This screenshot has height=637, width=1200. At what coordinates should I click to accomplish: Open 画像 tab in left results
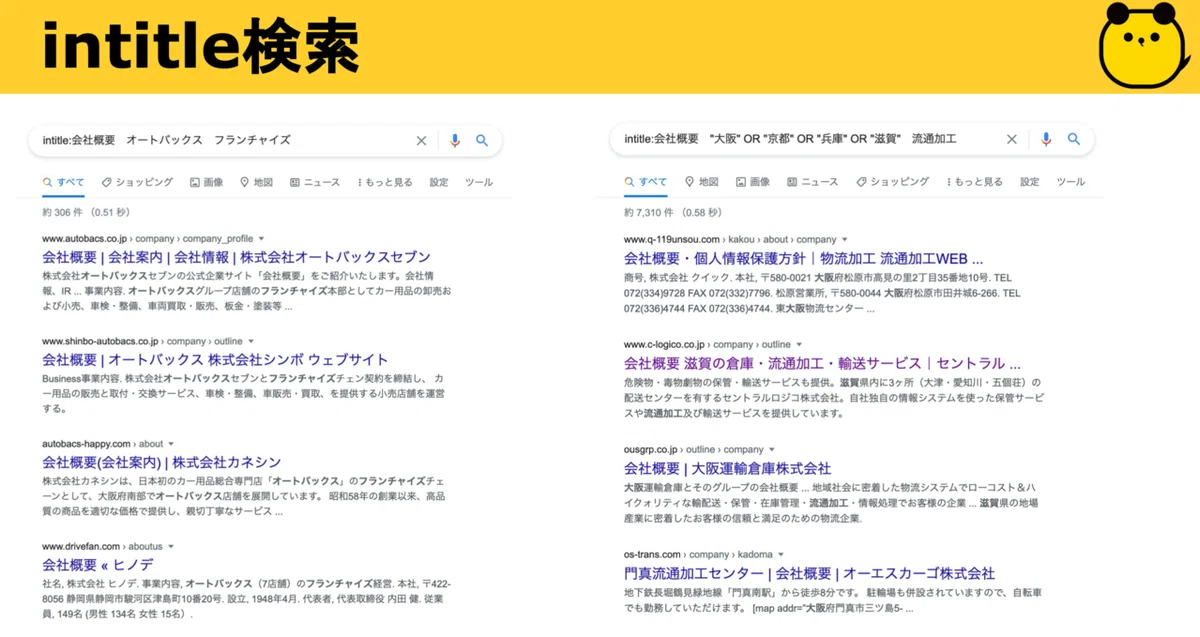coord(206,183)
